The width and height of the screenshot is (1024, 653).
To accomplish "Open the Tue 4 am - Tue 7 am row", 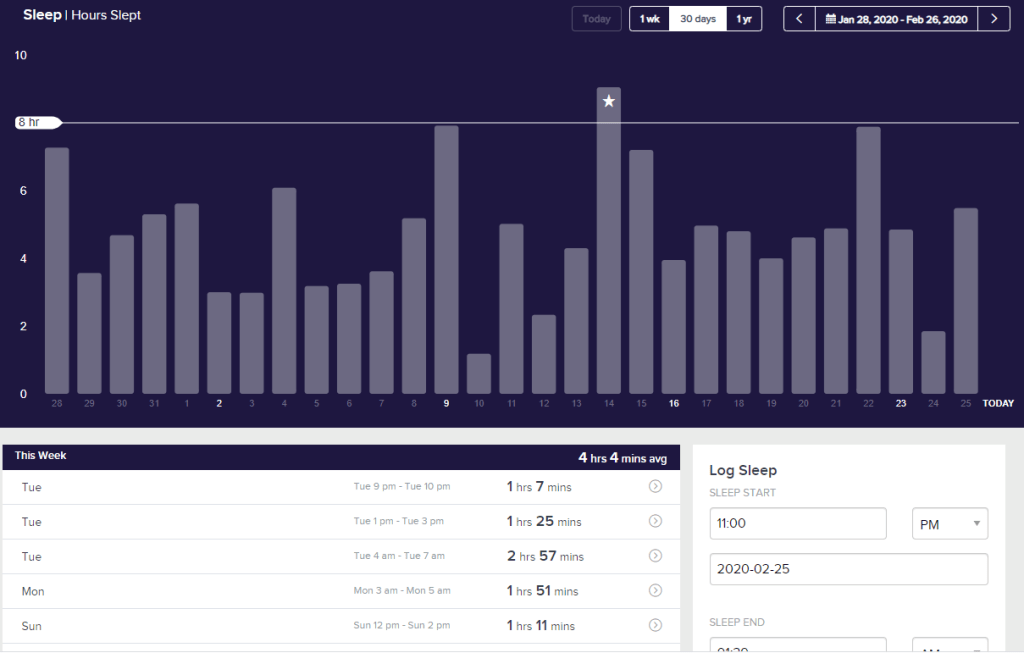I will 340,556.
